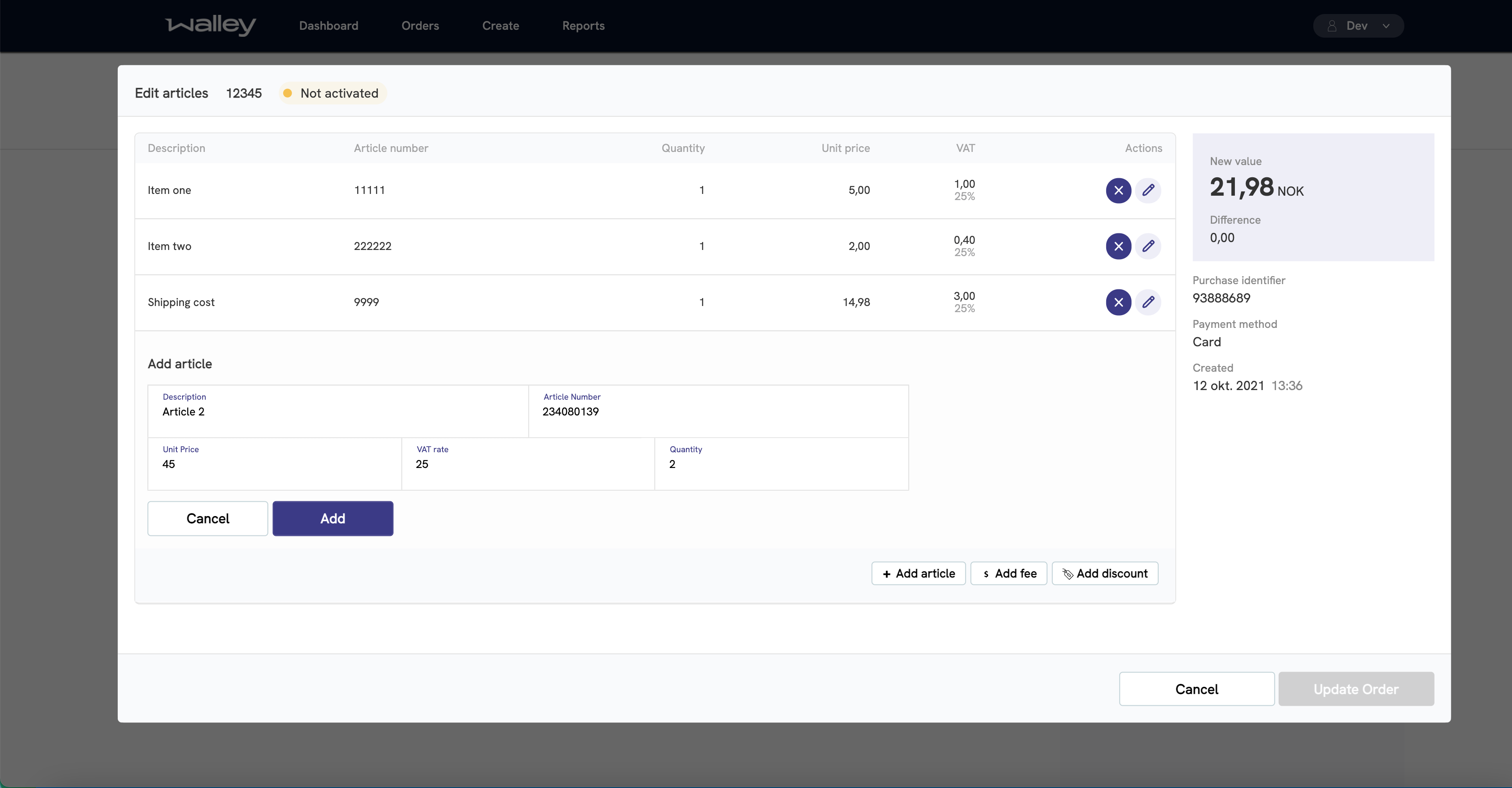Screen dimensions: 1512x788
Task: Remove the Item one row
Action: [x=1118, y=190]
